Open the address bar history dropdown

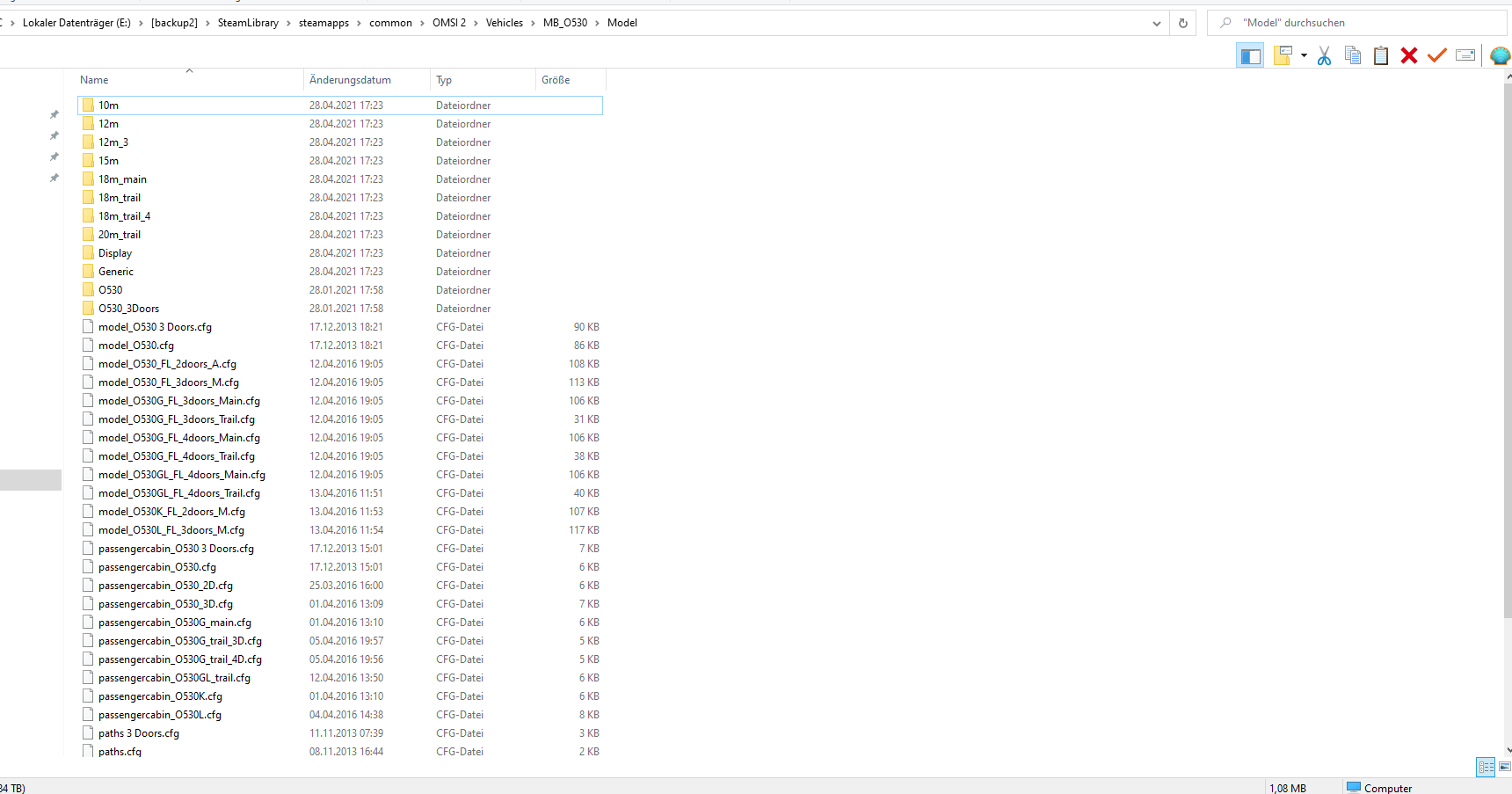tap(1157, 23)
